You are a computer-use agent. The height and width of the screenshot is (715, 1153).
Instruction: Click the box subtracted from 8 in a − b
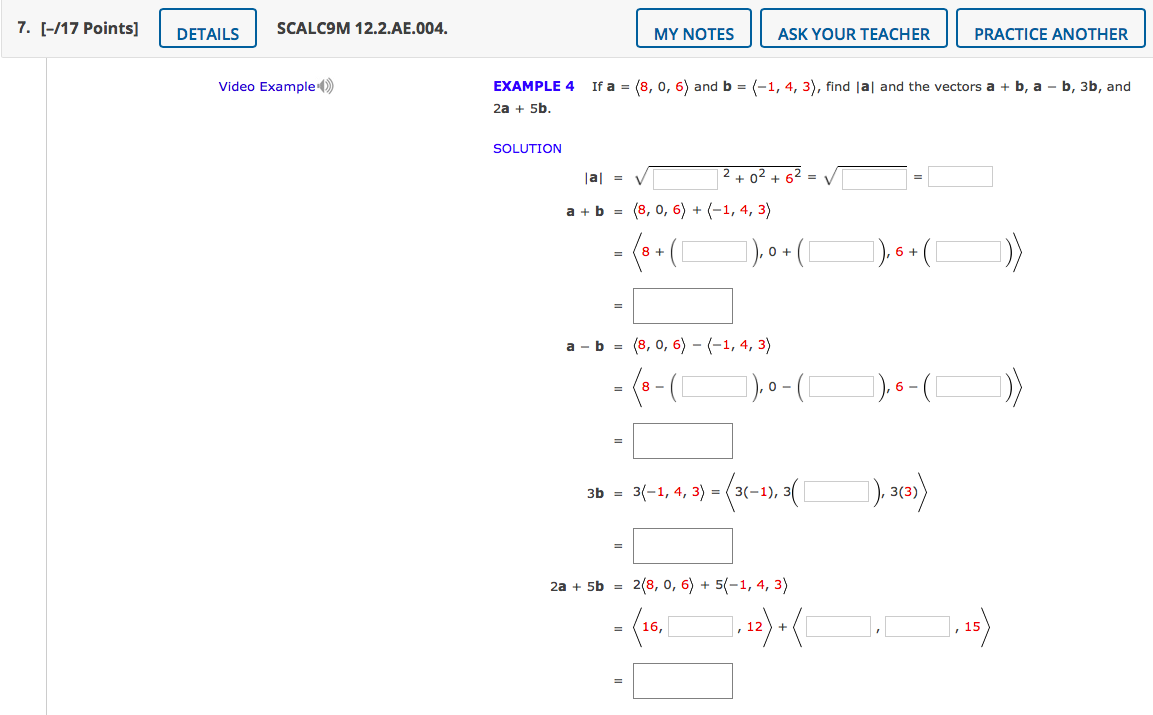tap(716, 386)
